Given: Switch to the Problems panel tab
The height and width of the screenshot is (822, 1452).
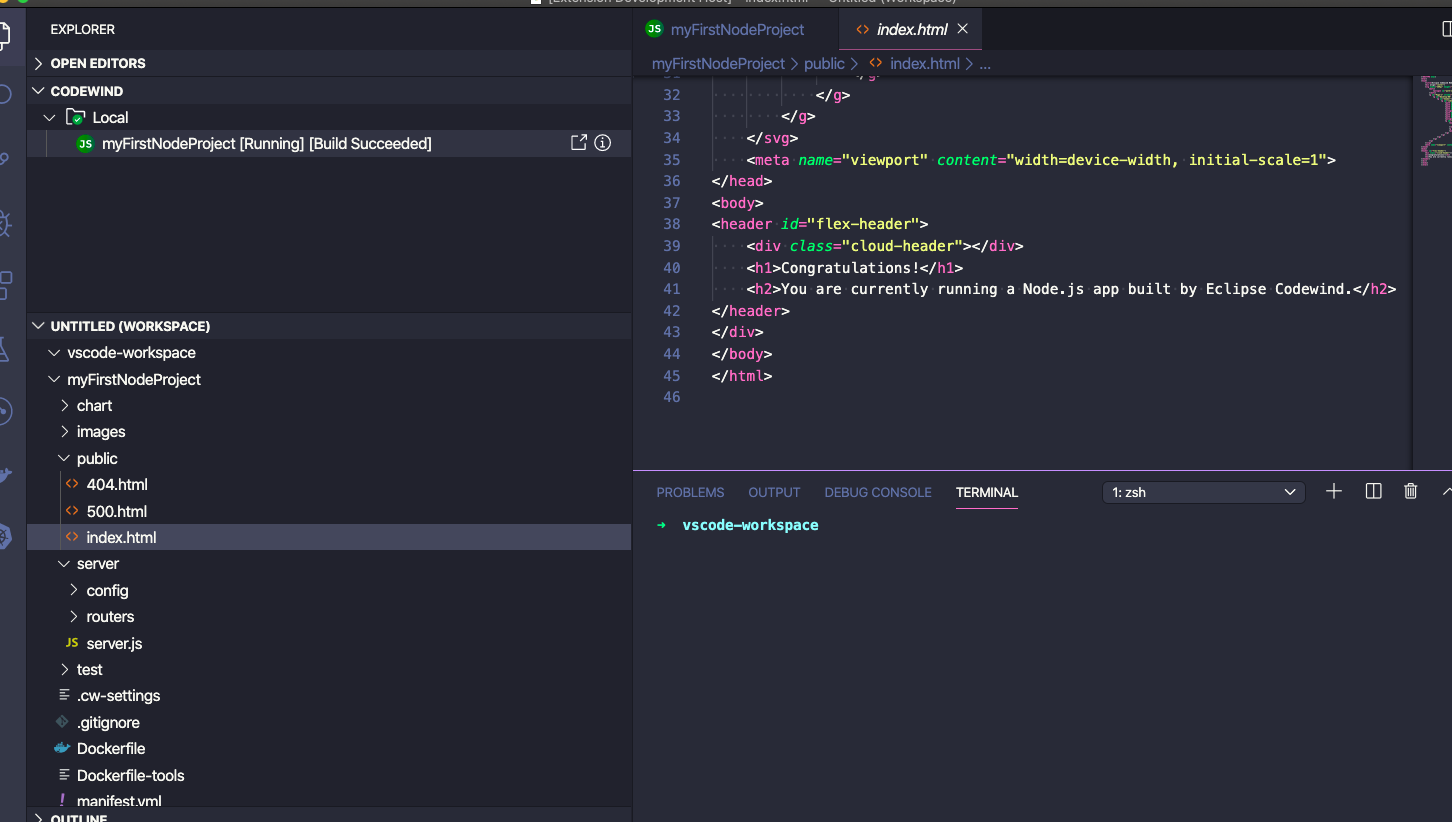Looking at the screenshot, I should [690, 492].
